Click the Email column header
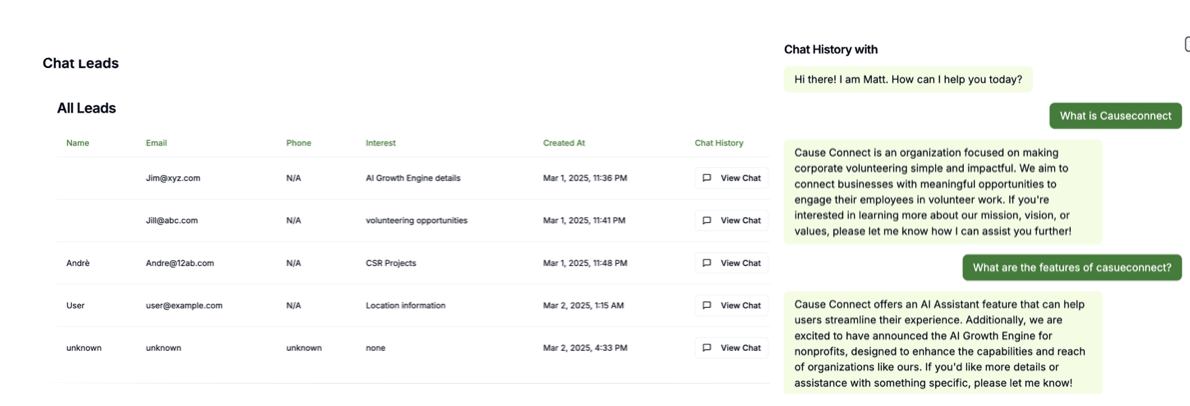The width and height of the screenshot is (1190, 406). click(x=156, y=143)
